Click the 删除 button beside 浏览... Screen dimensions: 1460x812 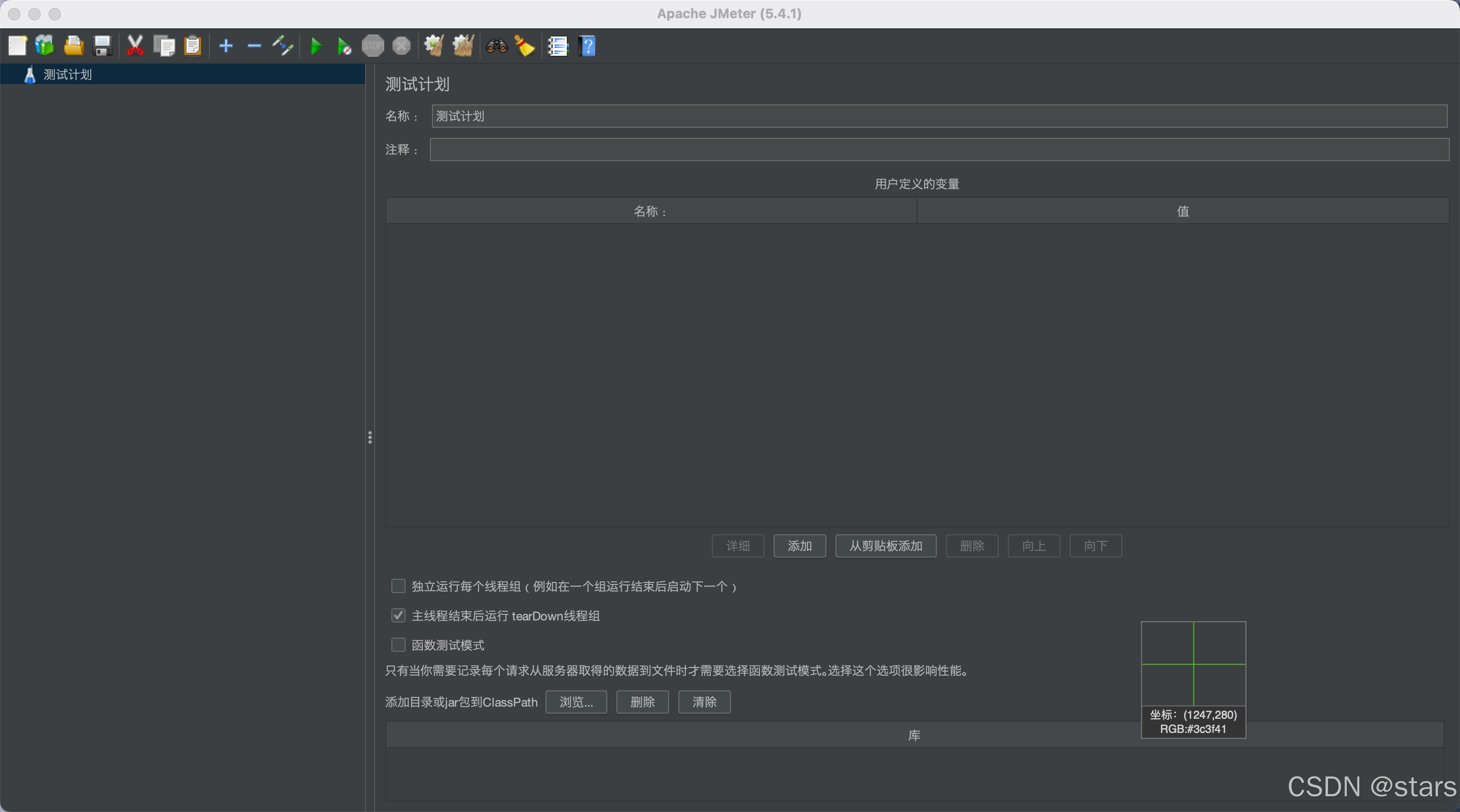[x=643, y=702]
